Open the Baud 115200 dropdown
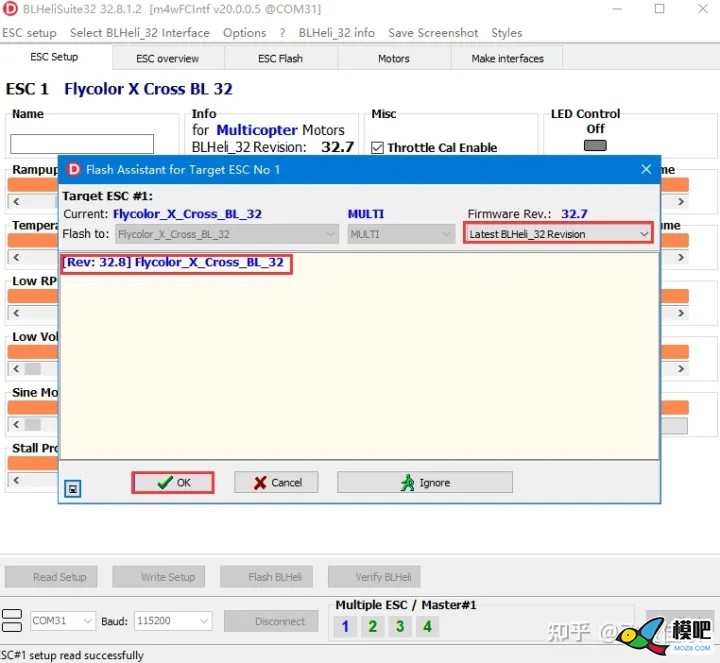The height and width of the screenshot is (663, 720). tap(173, 621)
